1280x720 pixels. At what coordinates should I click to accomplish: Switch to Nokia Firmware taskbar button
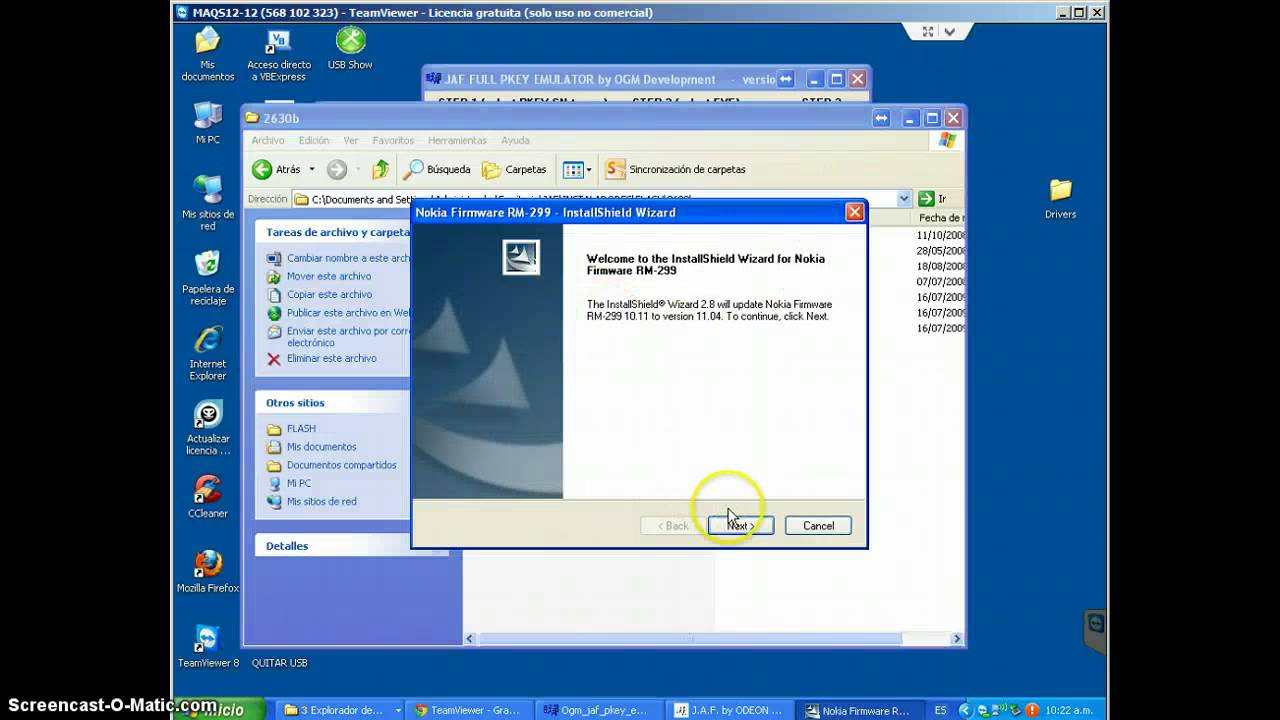[x=857, y=710]
